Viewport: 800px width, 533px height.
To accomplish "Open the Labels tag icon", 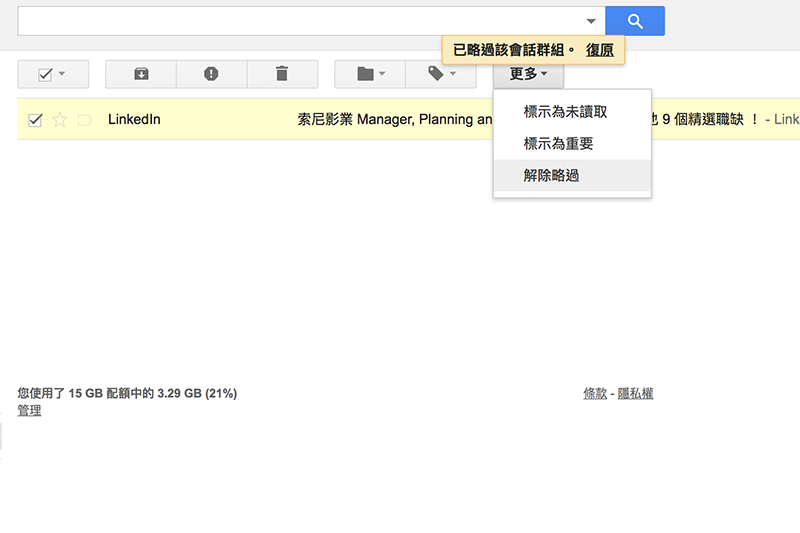I will 440,74.
